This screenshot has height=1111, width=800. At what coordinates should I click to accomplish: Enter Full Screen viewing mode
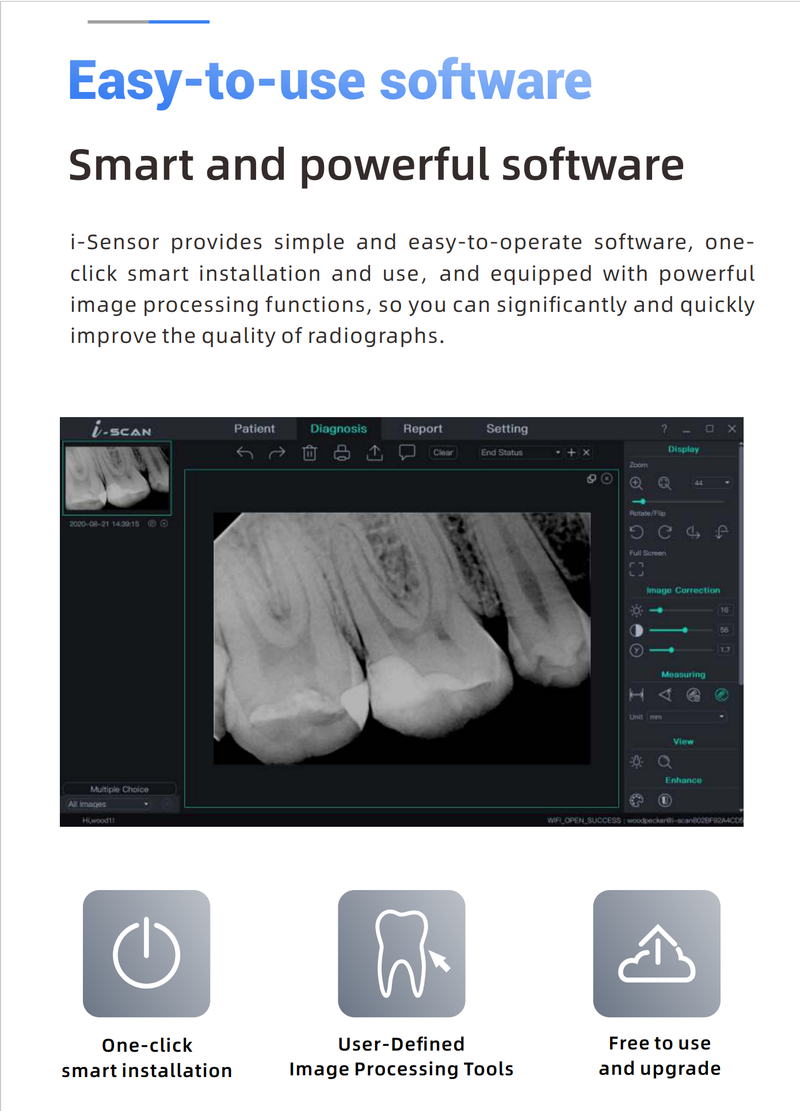pos(637,568)
